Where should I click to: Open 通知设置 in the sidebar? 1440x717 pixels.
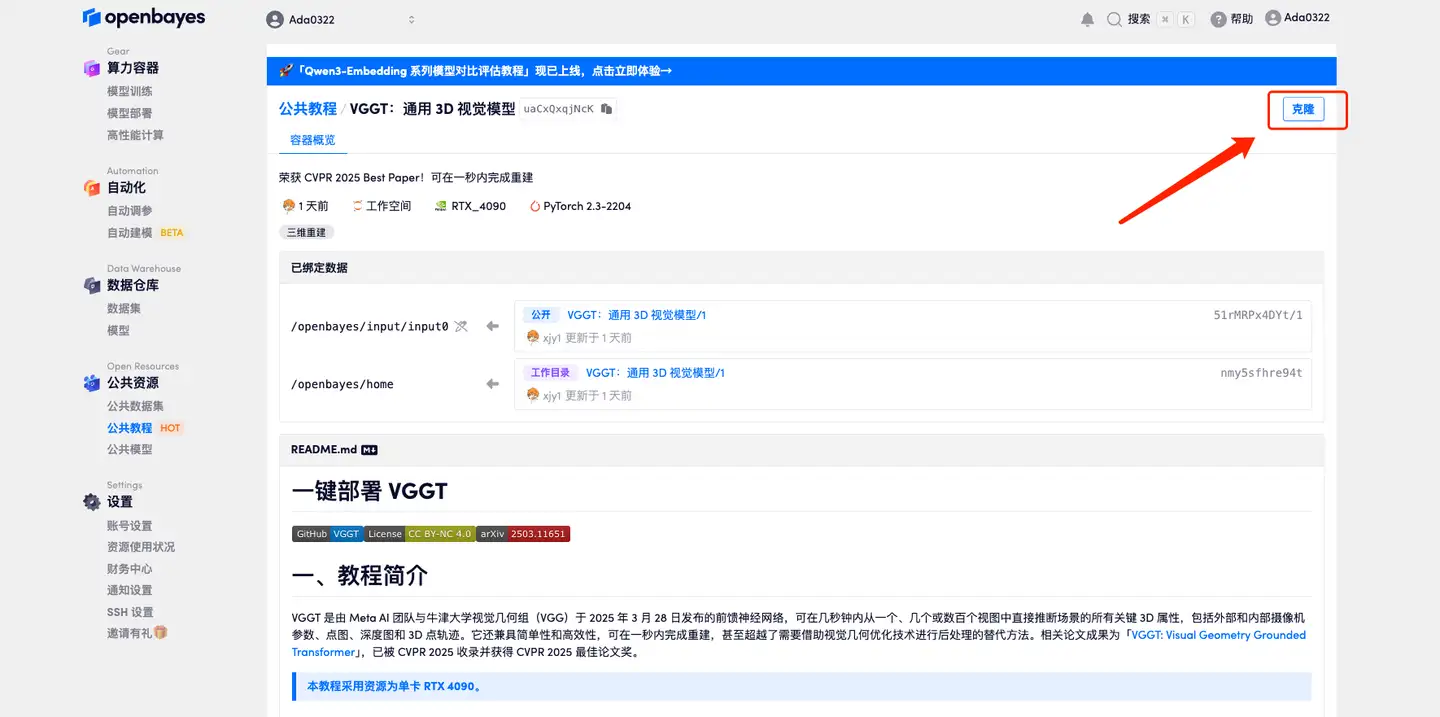click(130, 590)
